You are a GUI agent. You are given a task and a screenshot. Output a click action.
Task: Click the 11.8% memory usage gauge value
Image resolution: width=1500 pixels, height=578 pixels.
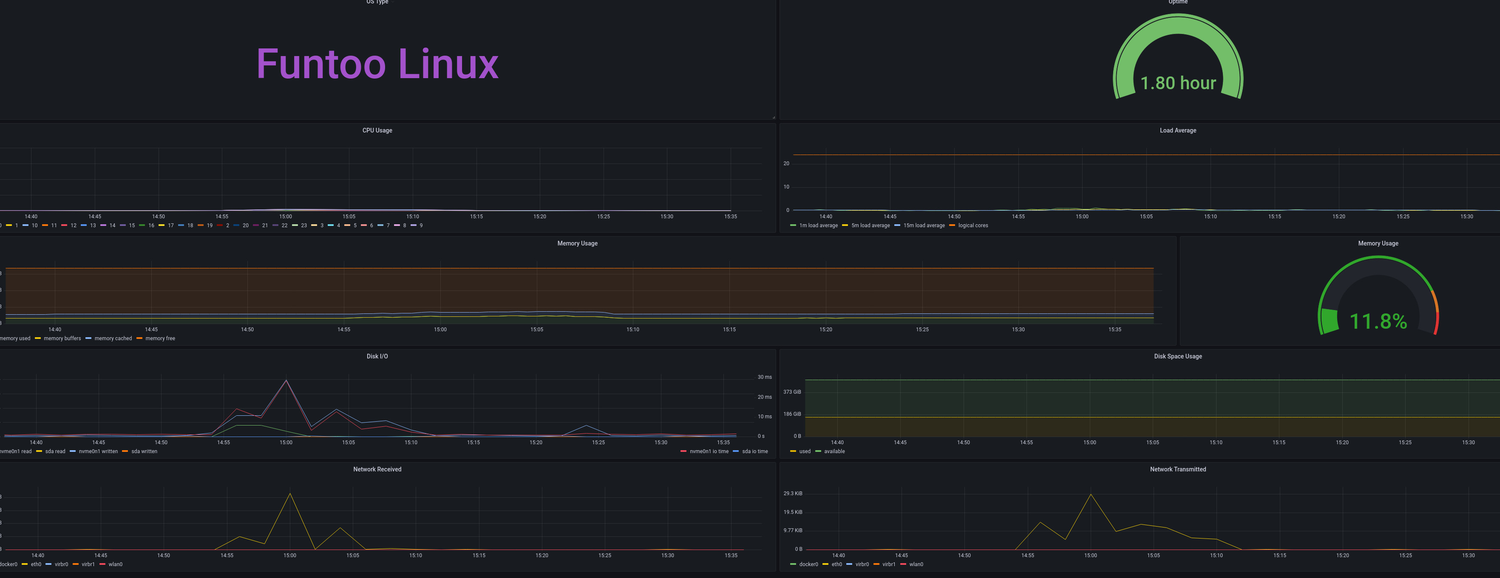(x=1378, y=322)
